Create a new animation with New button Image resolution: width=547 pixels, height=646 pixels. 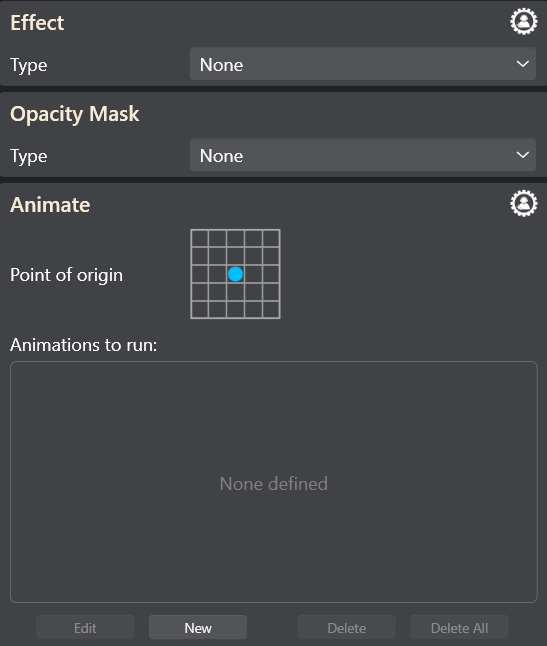click(198, 627)
